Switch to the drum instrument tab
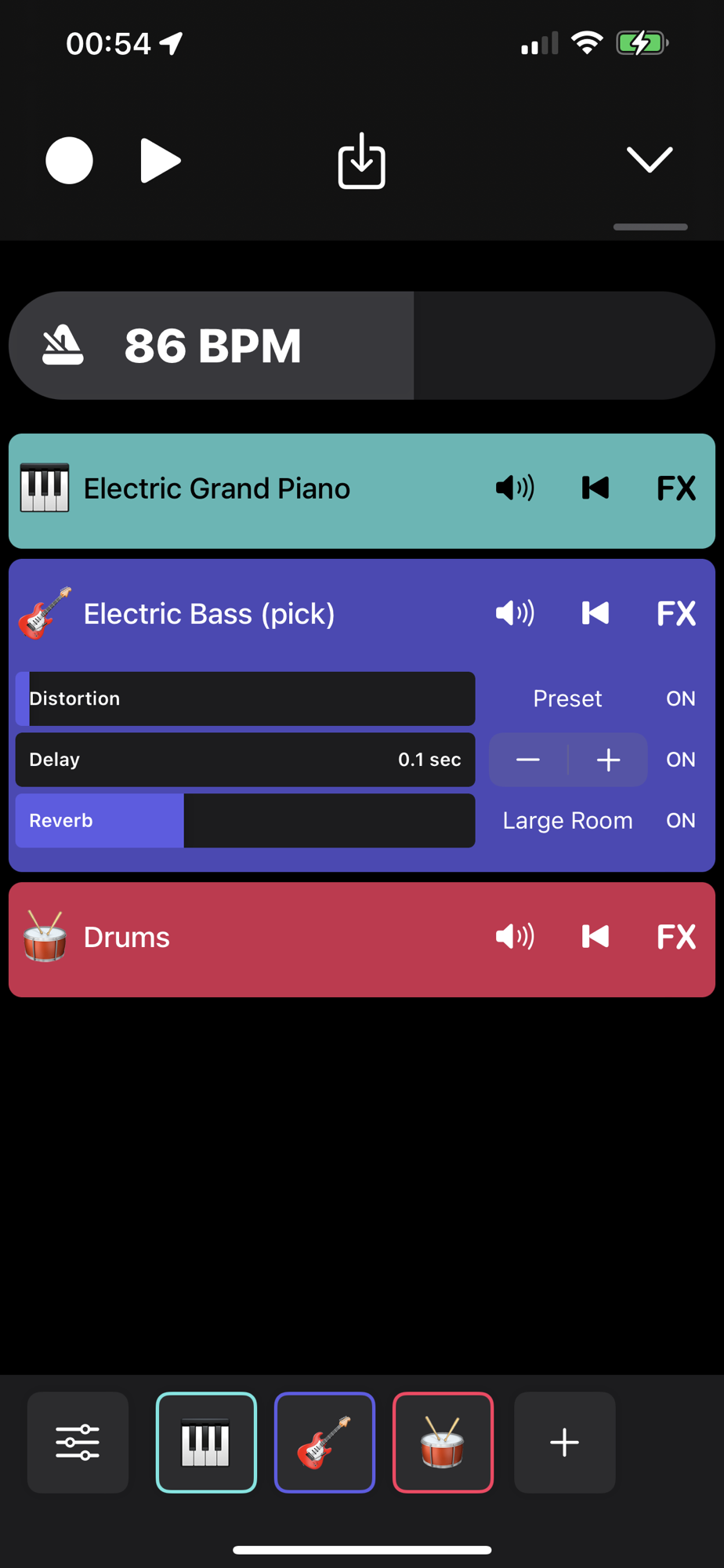Image resolution: width=724 pixels, height=1568 pixels. [x=443, y=1443]
